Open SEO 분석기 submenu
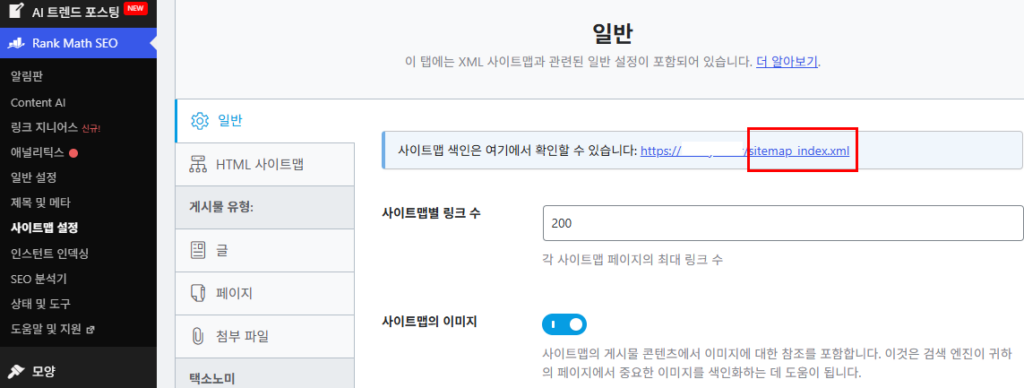Image resolution: width=1024 pixels, height=388 pixels. coord(39,279)
